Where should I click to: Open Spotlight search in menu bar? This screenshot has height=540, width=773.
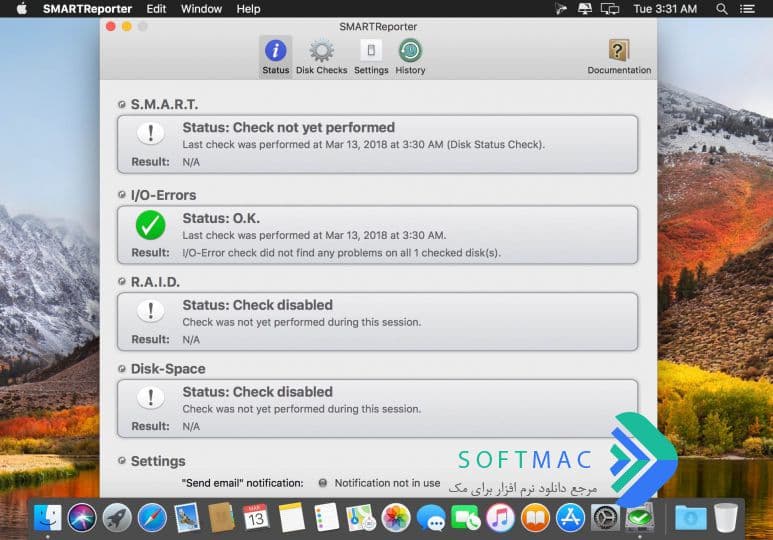[x=722, y=9]
